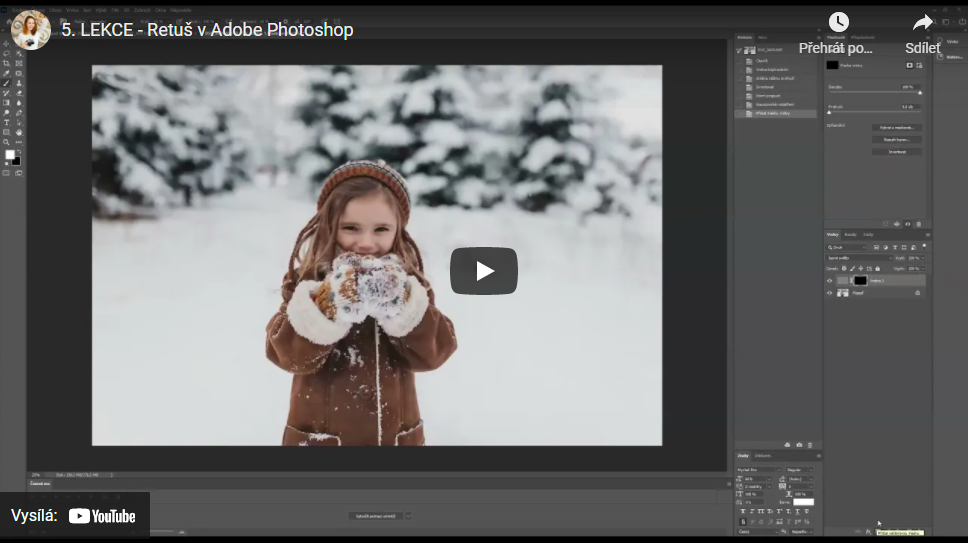Open layer blend mode dropdown
Screen dimensions: 968x543
point(859,258)
